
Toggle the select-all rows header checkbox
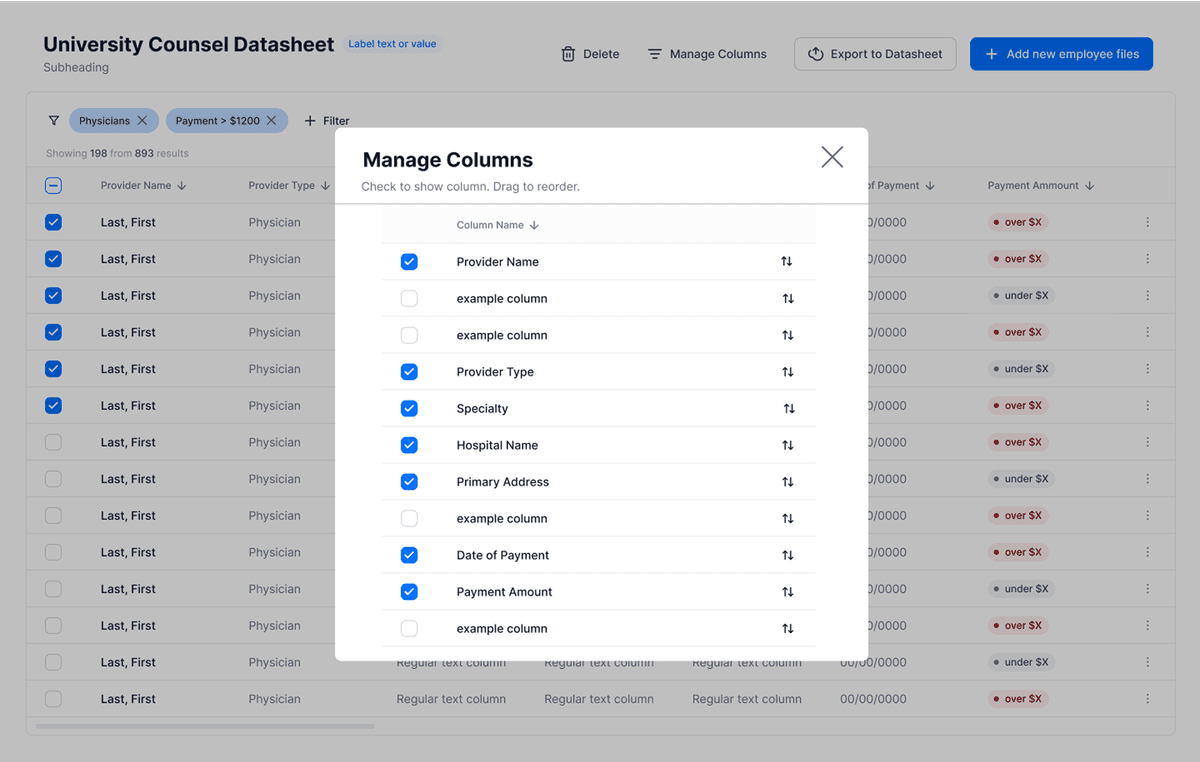[54, 186]
